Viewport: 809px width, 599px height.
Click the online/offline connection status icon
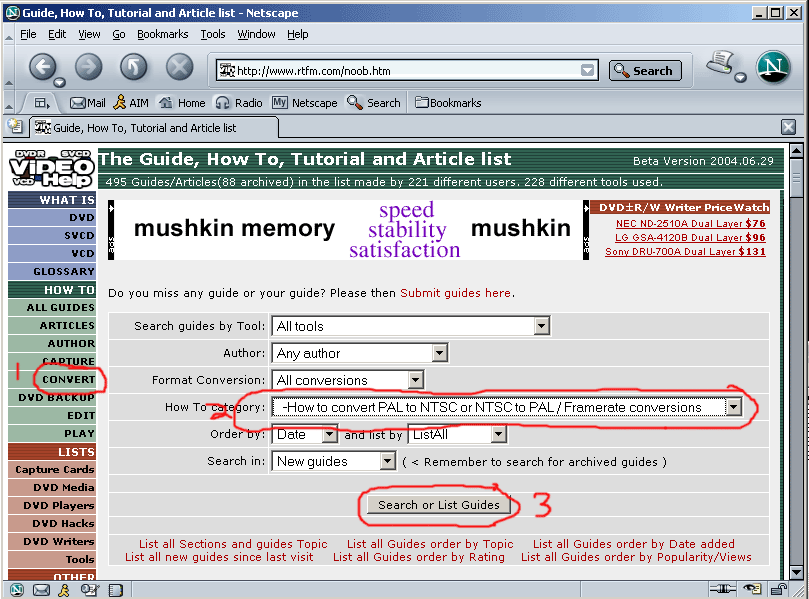[x=722, y=589]
